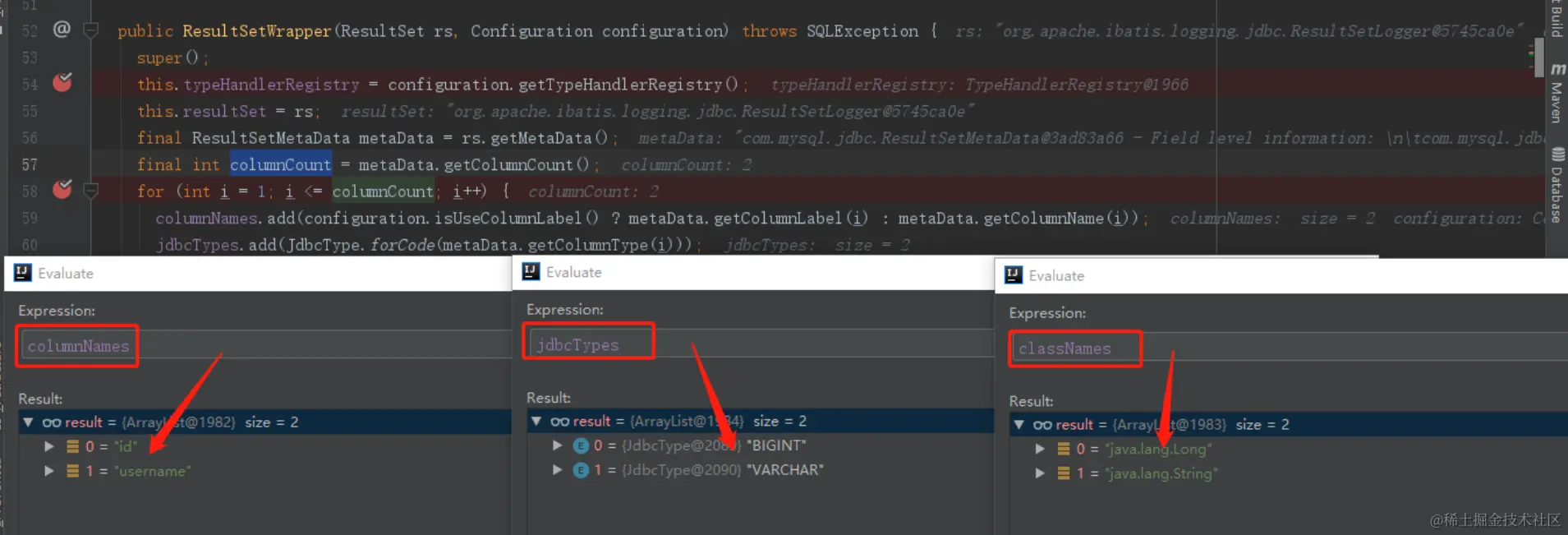Click the watch glasses icon in jdbcTypes result
The width and height of the screenshot is (1568, 535).
(560, 421)
